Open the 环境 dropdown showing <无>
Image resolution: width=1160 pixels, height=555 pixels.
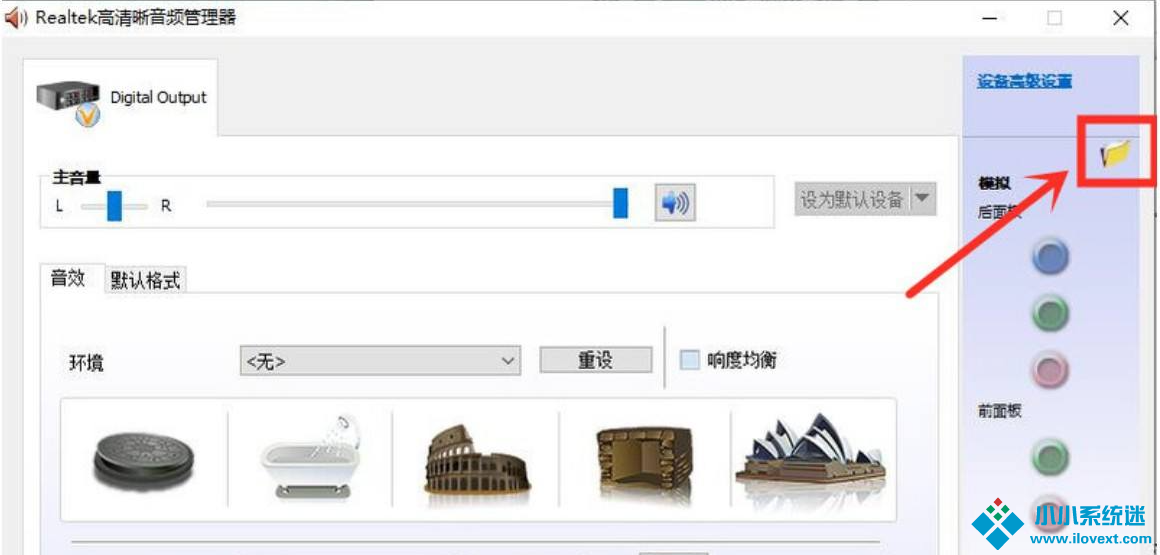(x=380, y=360)
